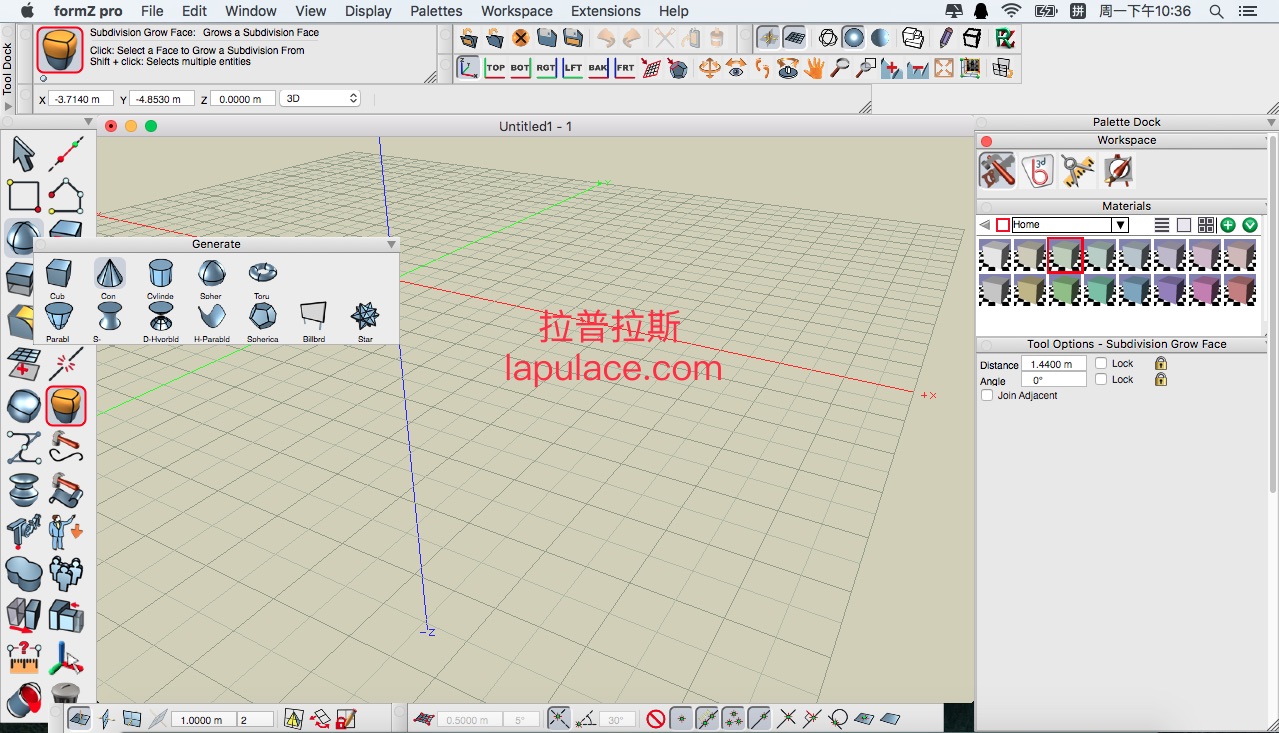Select the blue material swatch
This screenshot has height=733, width=1279.
click(1135, 291)
